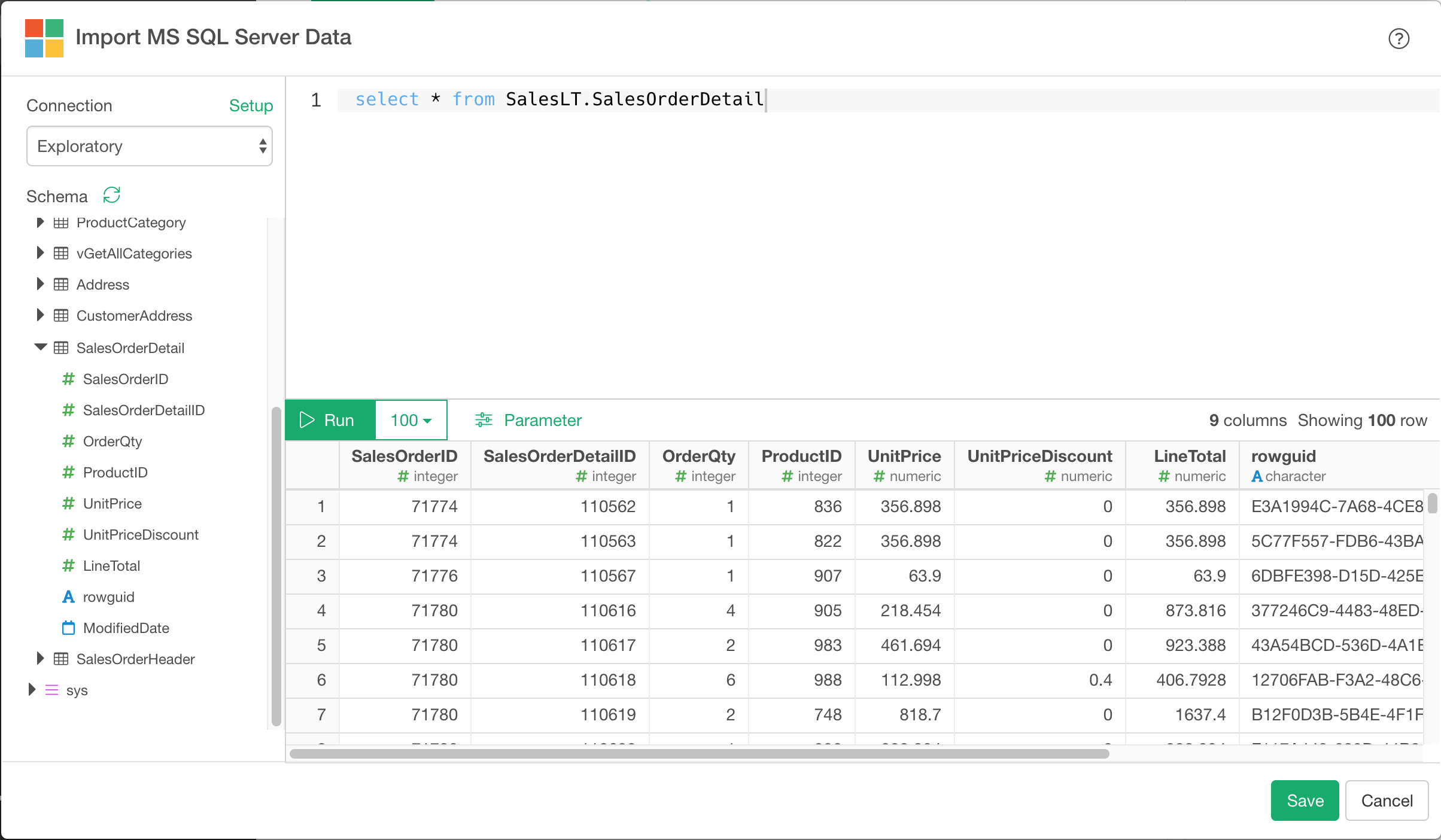Click the help question mark icon

(x=1399, y=39)
